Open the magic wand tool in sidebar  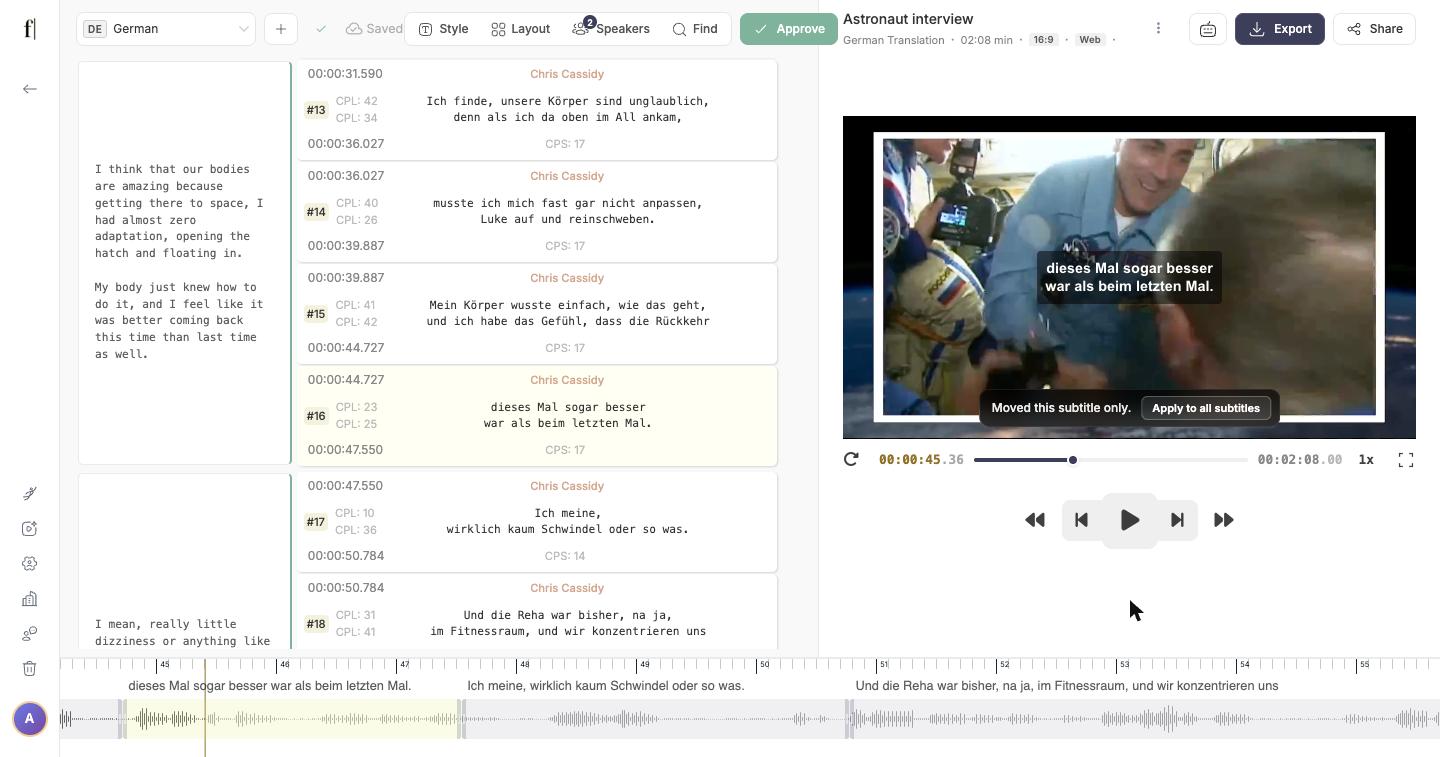tap(30, 493)
